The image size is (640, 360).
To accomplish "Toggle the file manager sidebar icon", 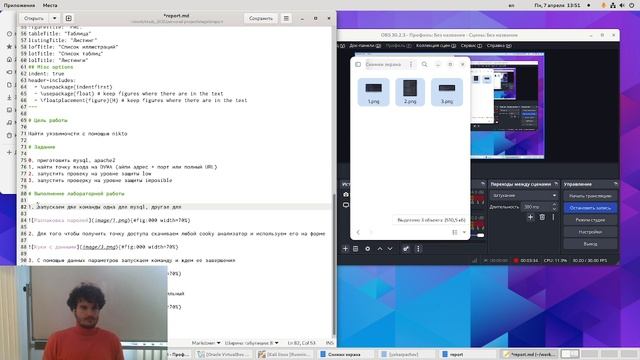I will point(358,64).
